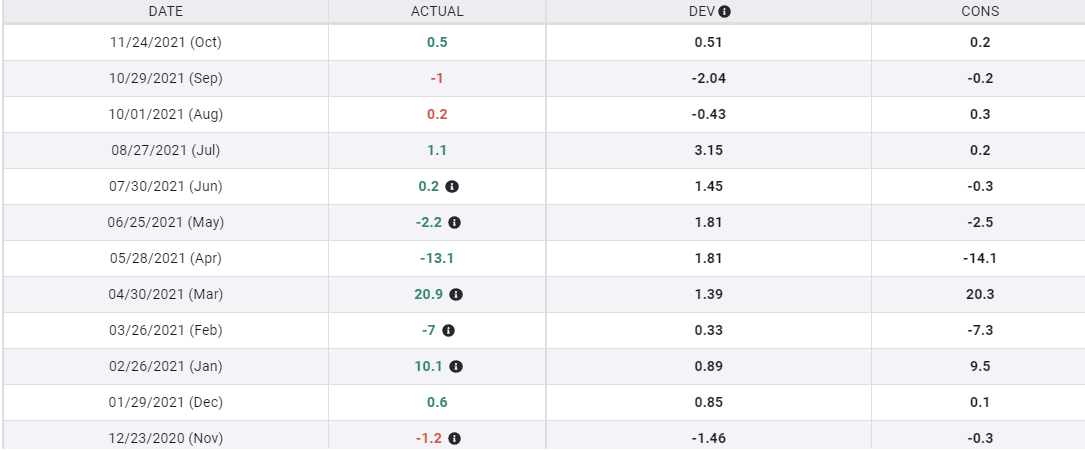The width and height of the screenshot is (1085, 450).
Task: Select the 1.1 actual value for July
Action: pyautogui.click(x=437, y=150)
